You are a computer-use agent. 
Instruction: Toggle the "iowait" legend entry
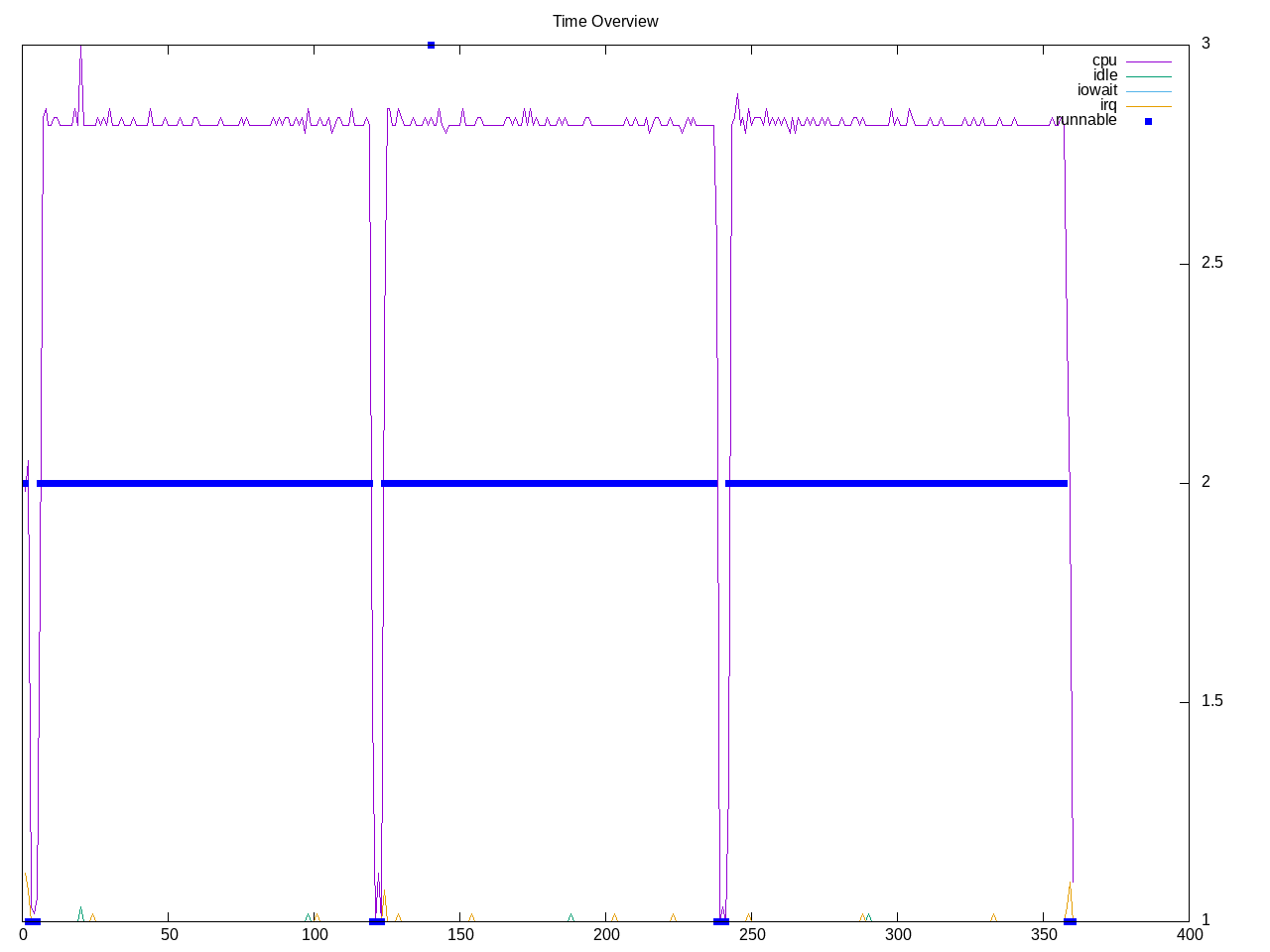click(x=1096, y=90)
